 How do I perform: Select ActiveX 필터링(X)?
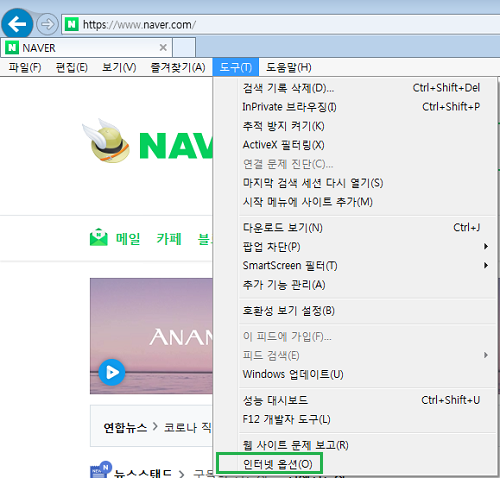pyautogui.click(x=355, y=145)
